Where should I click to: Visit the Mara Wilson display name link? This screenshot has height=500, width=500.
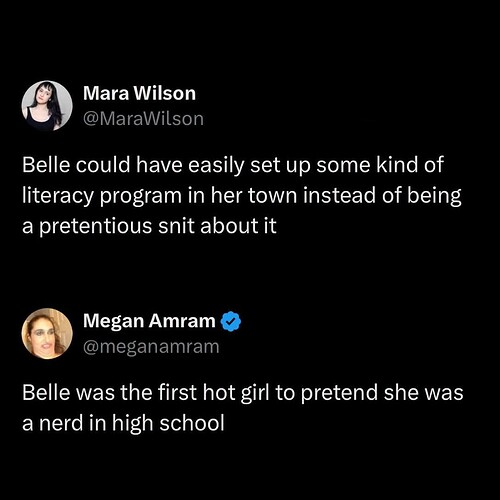point(139,93)
